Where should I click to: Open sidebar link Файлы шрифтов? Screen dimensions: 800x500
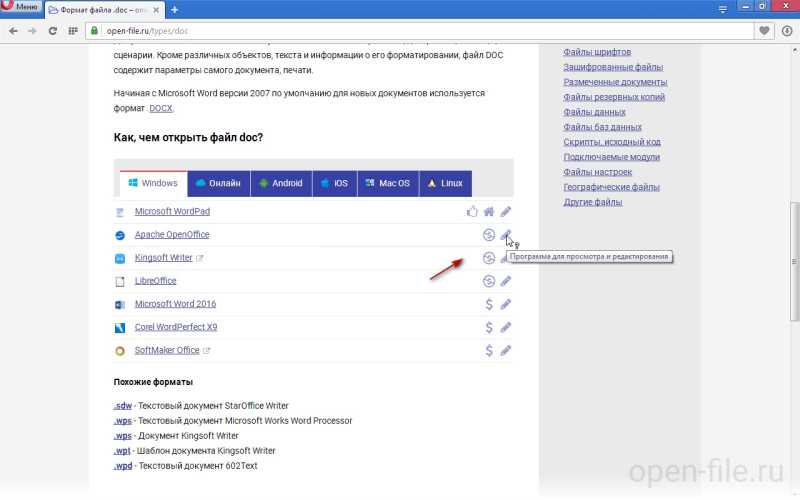click(x=597, y=52)
